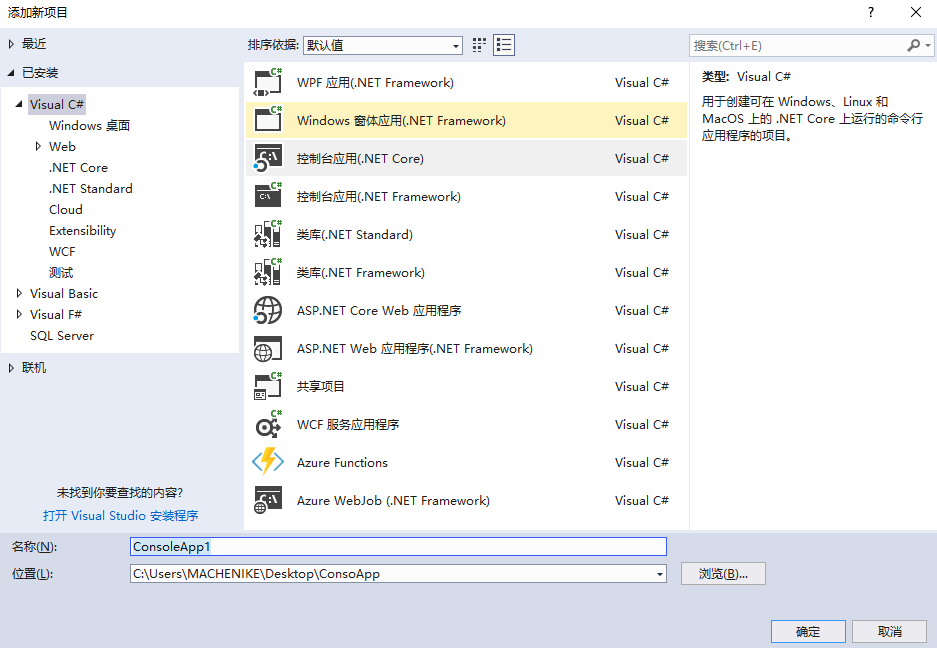The image size is (937, 648).
Task: Click 确定 to confirm
Action: (808, 631)
